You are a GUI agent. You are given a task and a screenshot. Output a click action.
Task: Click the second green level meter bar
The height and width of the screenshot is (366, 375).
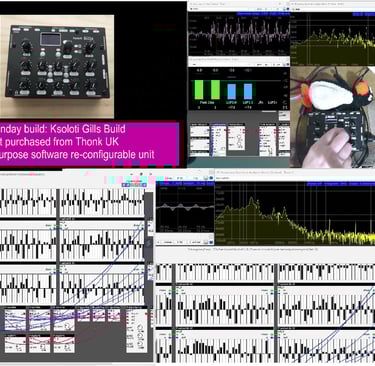[x=215, y=89]
